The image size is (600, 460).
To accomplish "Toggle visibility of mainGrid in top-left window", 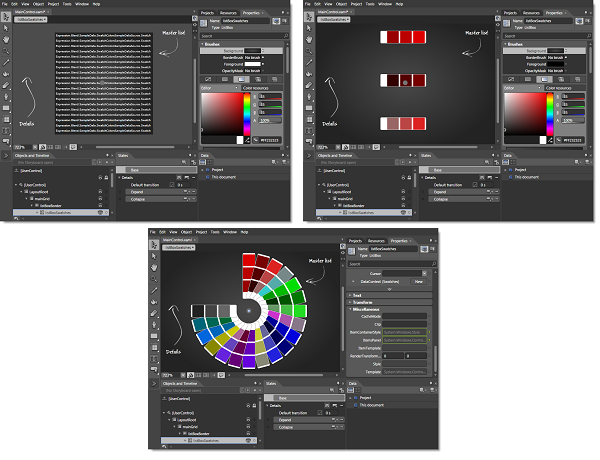I will click(100, 198).
